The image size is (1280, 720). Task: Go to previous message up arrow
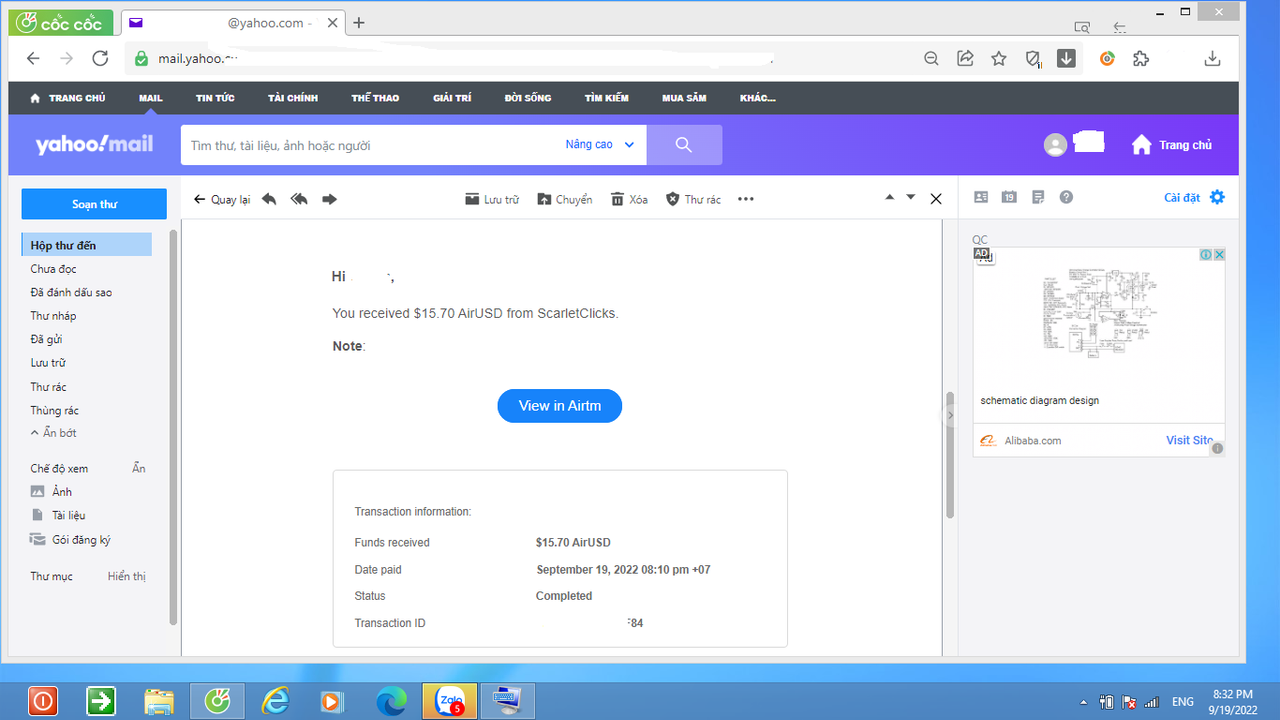pyautogui.click(x=889, y=197)
